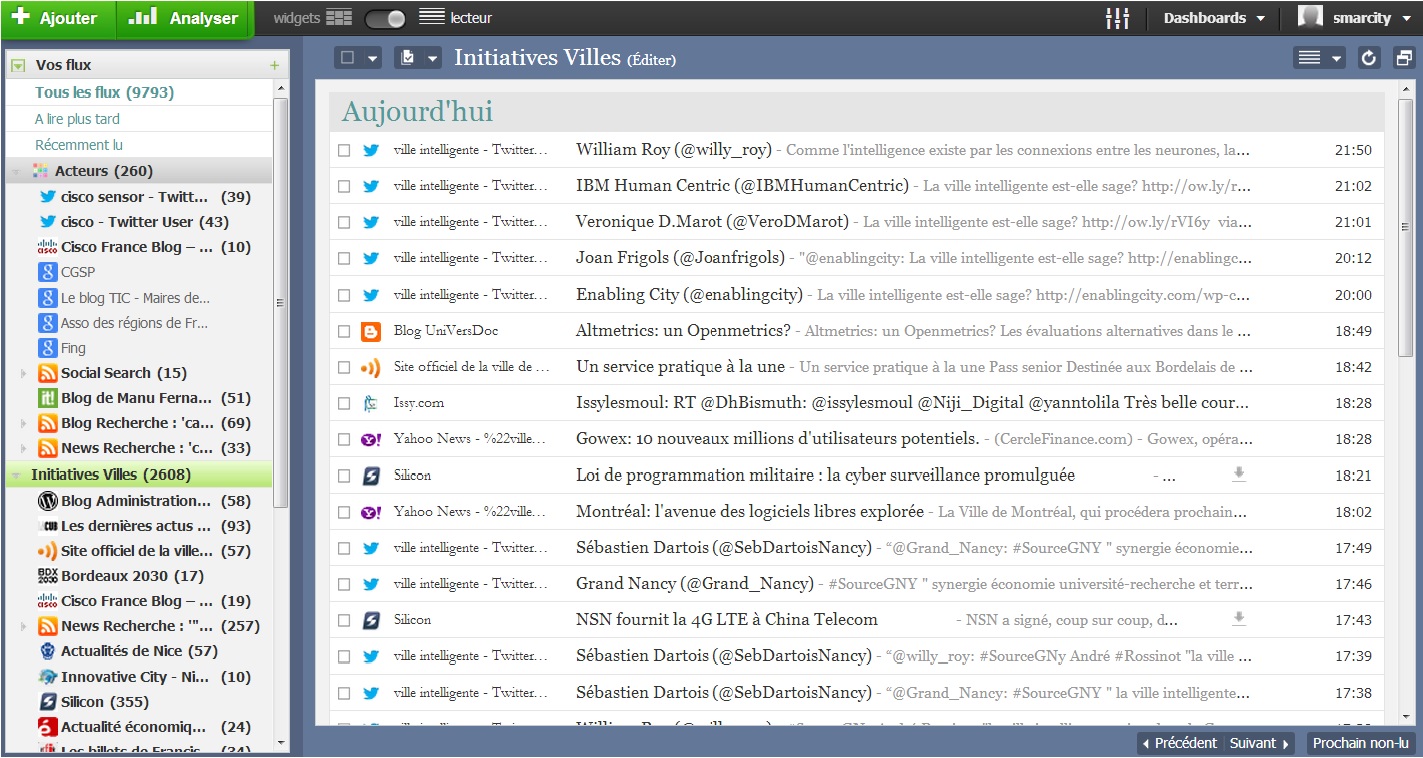Open Actualité économiq (24) feed

155,727
